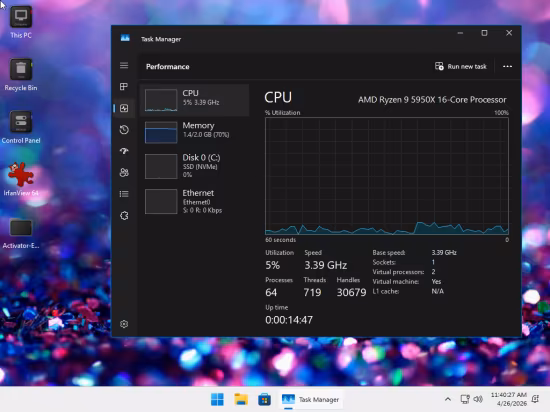Select the Disk 0 (C:) entry
The image size is (550, 412).
coord(194,166)
